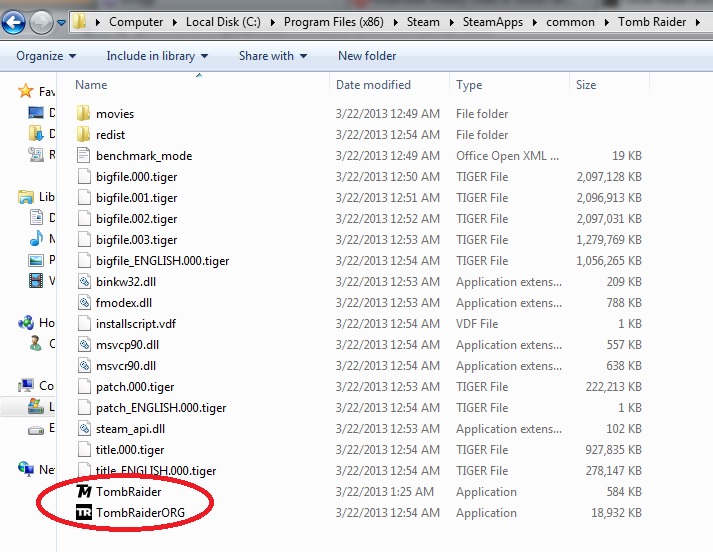This screenshot has height=552, width=713.
Task: Go to Program Files (x86) breadcrumb
Action: point(338,21)
